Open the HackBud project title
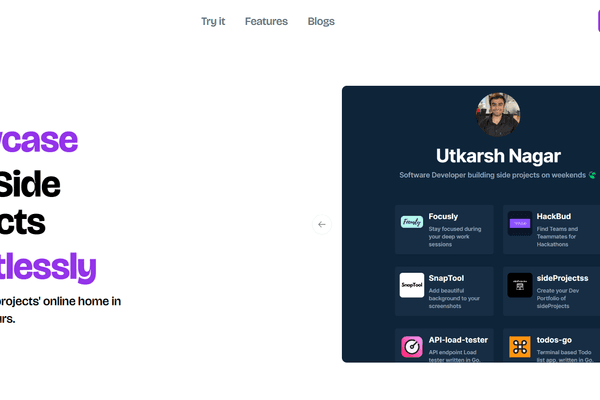Viewport: 600px width, 400px height. click(554, 217)
